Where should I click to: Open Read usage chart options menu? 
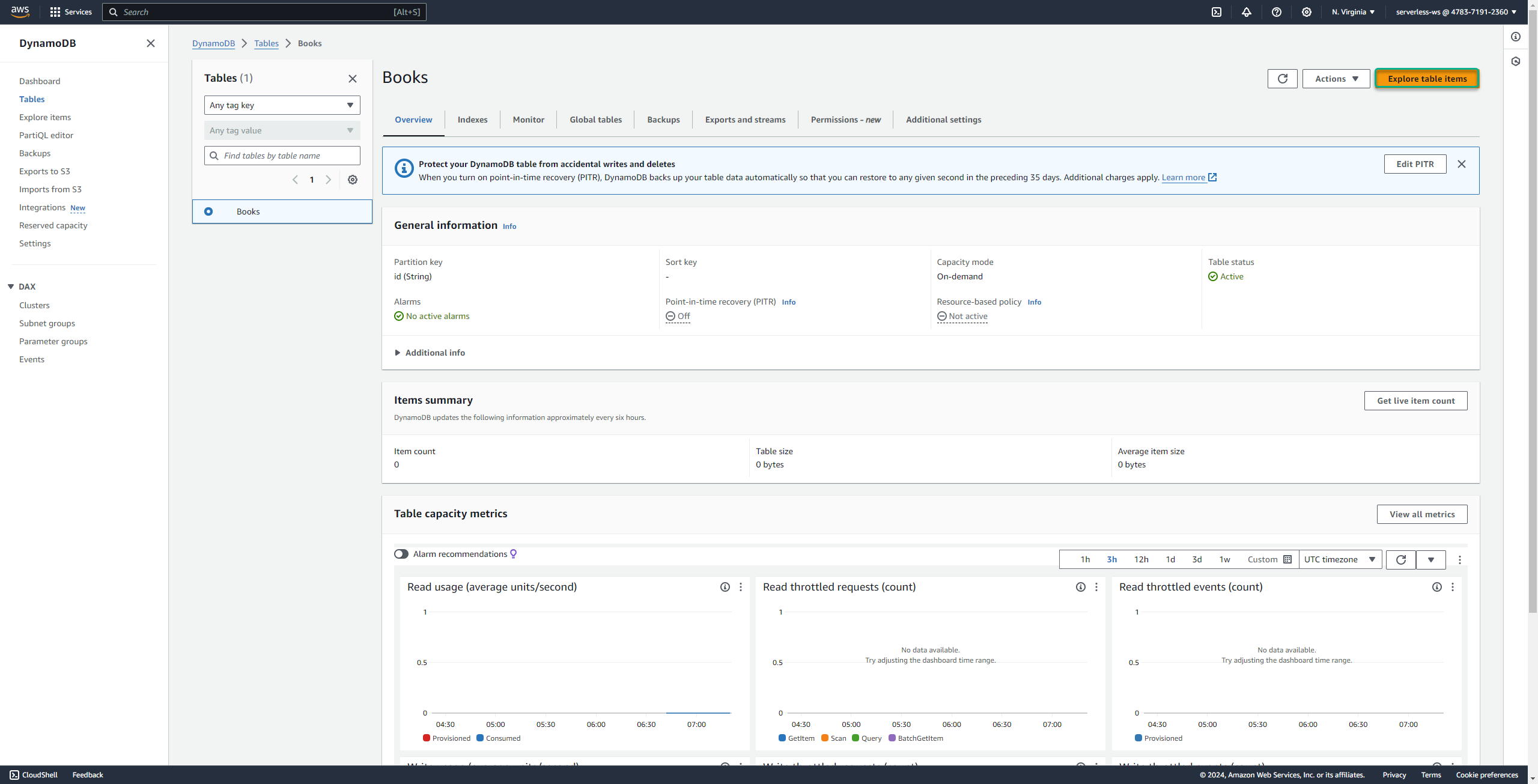(x=741, y=587)
